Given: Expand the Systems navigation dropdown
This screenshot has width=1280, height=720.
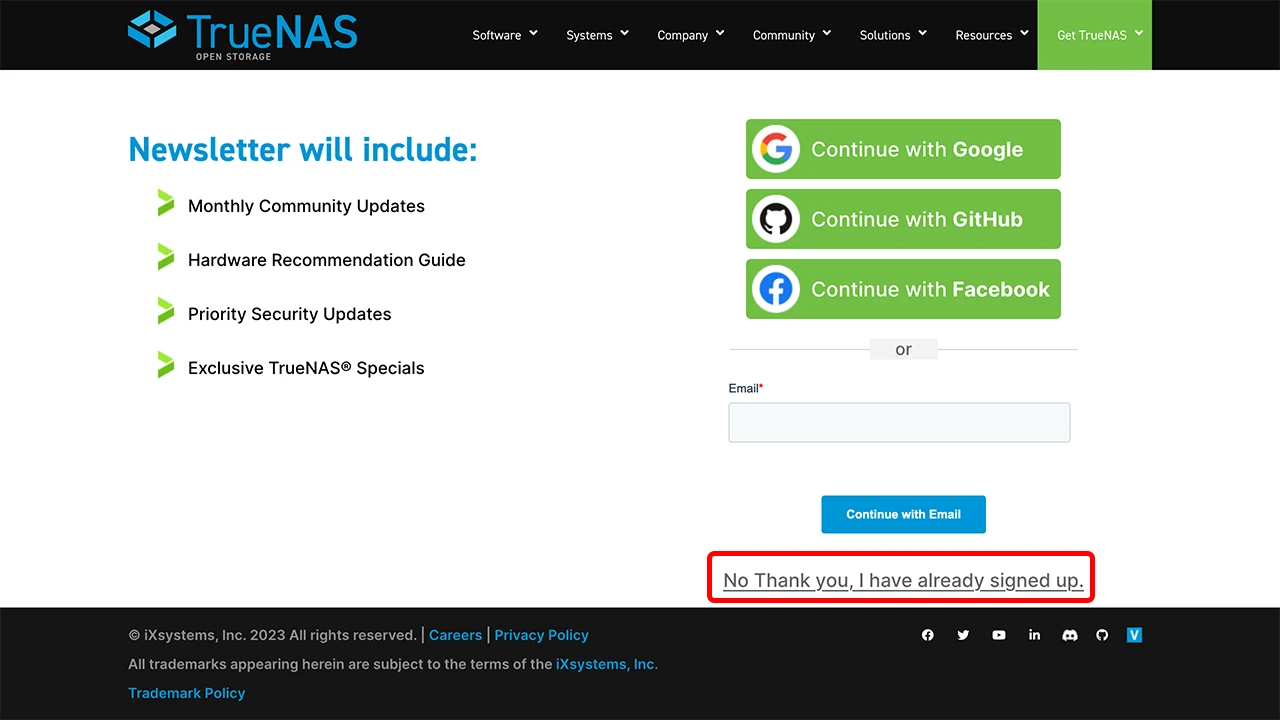Looking at the screenshot, I should [x=597, y=35].
